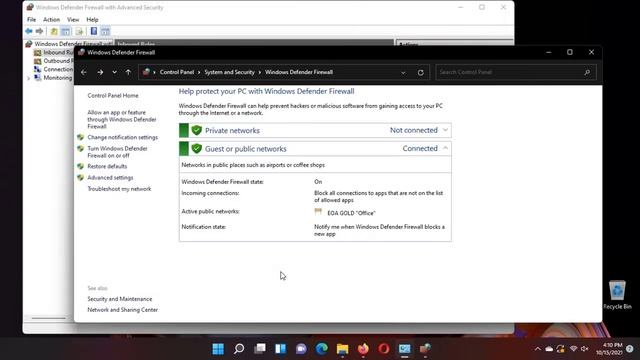Show hidden system tray icons
Image resolution: width=640 pixels, height=360 pixels.
[x=538, y=349]
